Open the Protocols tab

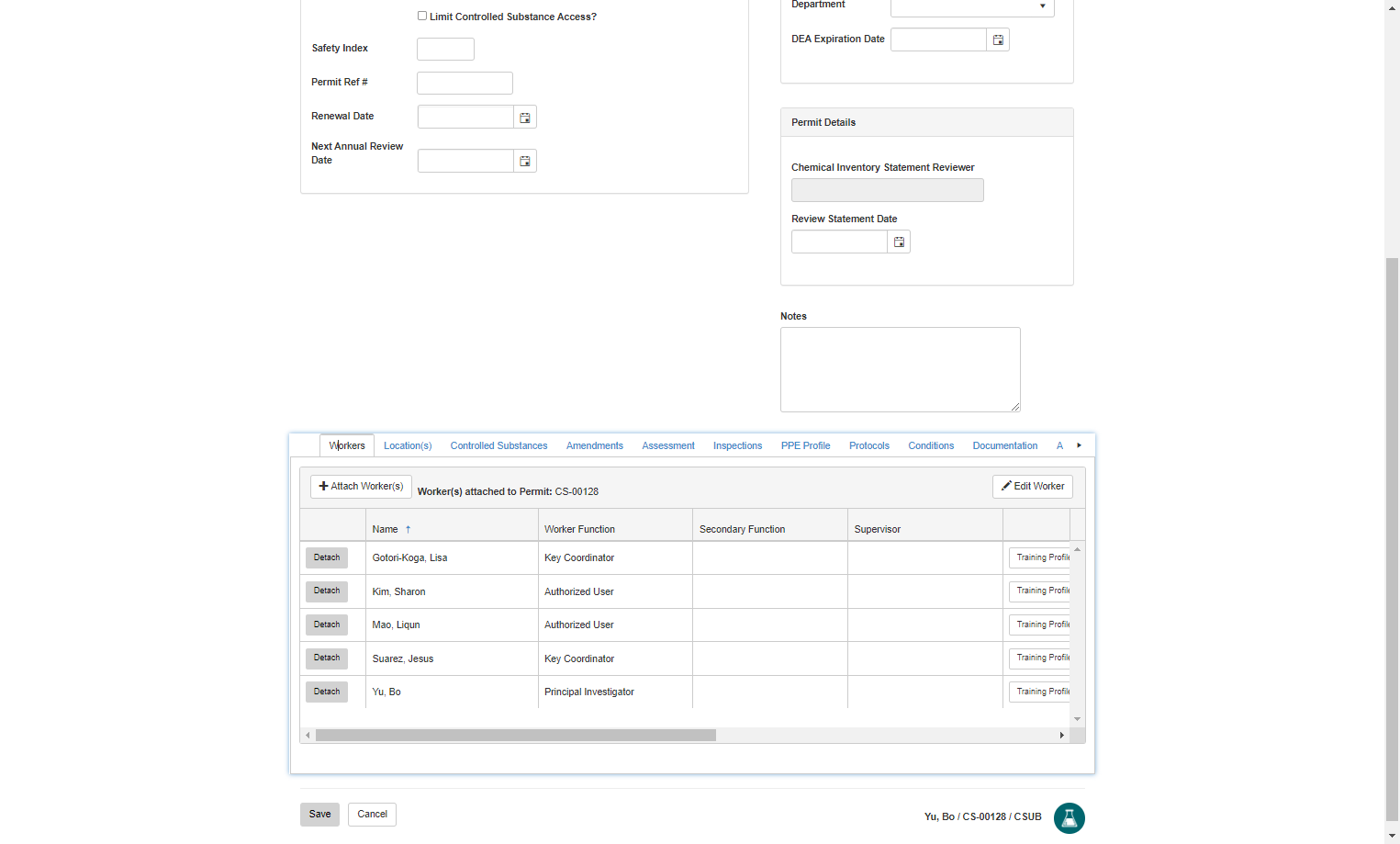coord(869,446)
